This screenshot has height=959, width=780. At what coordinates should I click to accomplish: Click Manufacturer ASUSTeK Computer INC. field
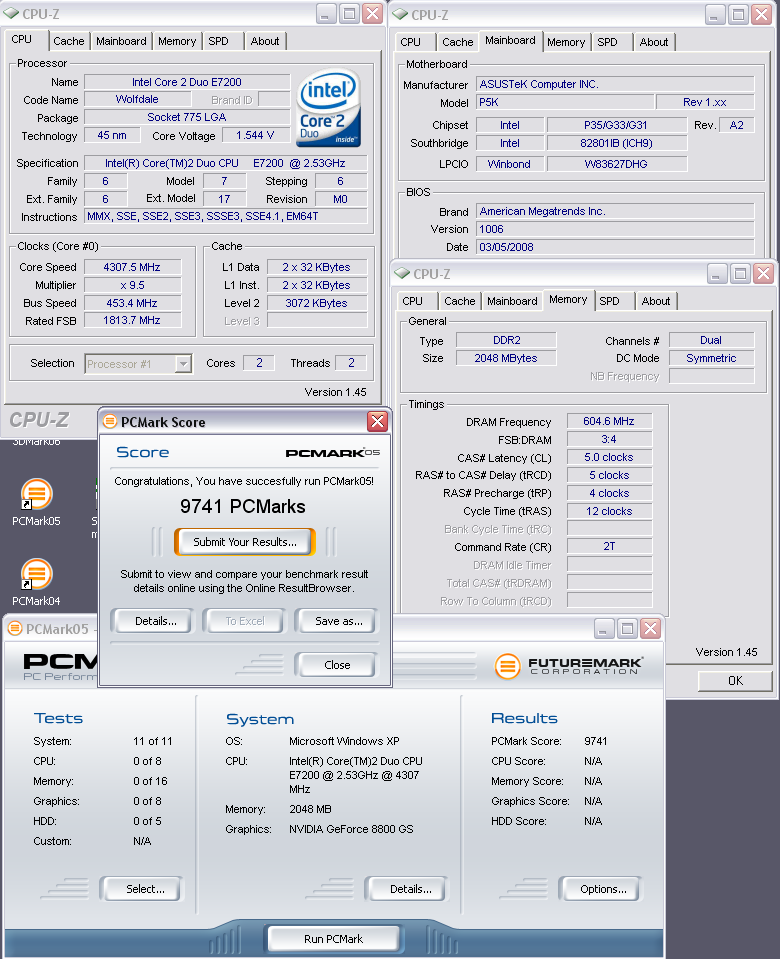coord(615,84)
